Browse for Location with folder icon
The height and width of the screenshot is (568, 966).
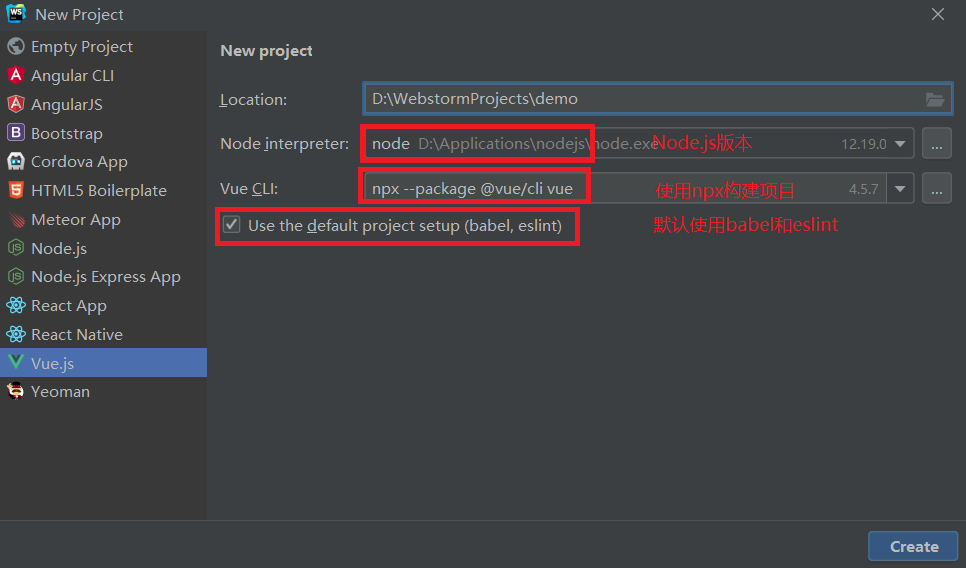935,99
